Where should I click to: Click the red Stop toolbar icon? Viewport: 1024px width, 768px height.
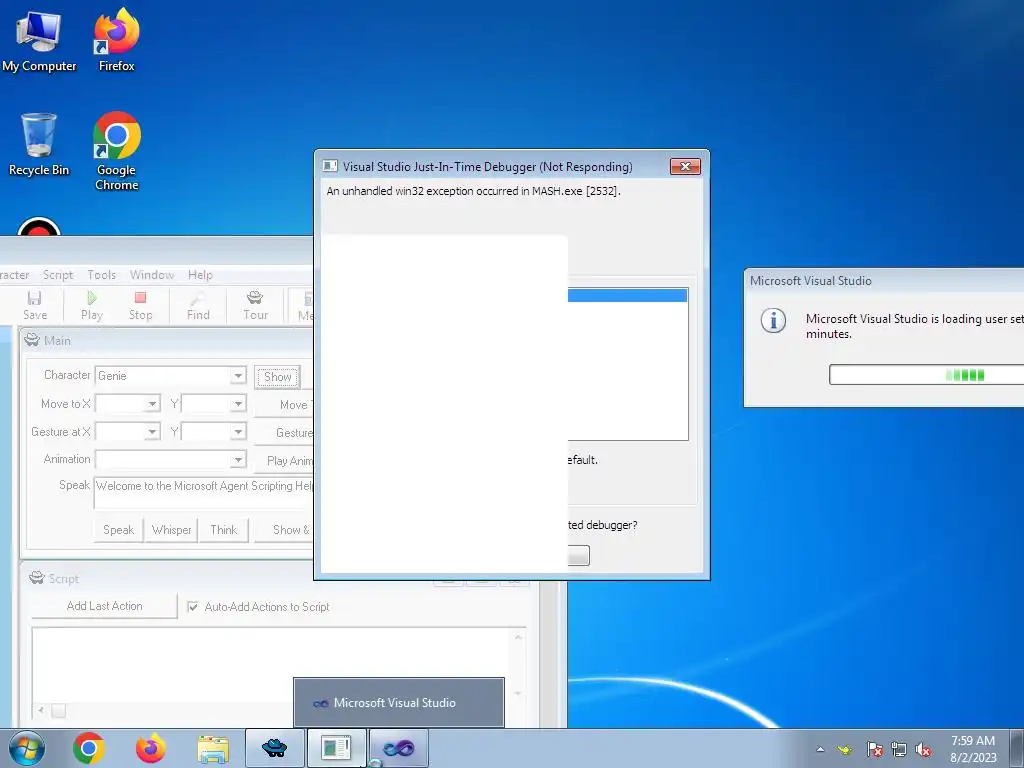tap(140, 305)
